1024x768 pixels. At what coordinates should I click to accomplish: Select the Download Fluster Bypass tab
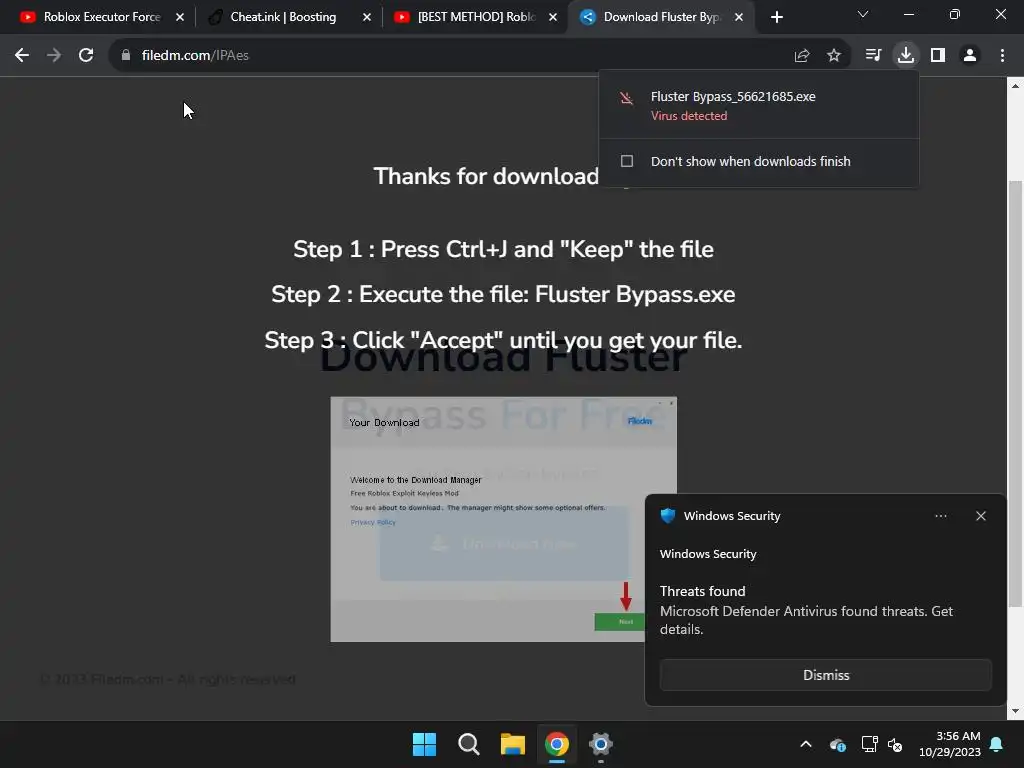click(x=661, y=17)
